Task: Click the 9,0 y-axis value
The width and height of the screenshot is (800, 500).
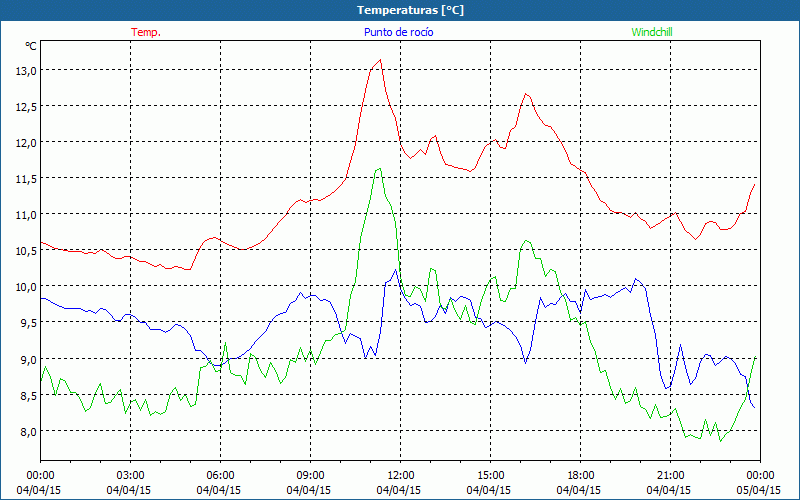Action: point(29,359)
